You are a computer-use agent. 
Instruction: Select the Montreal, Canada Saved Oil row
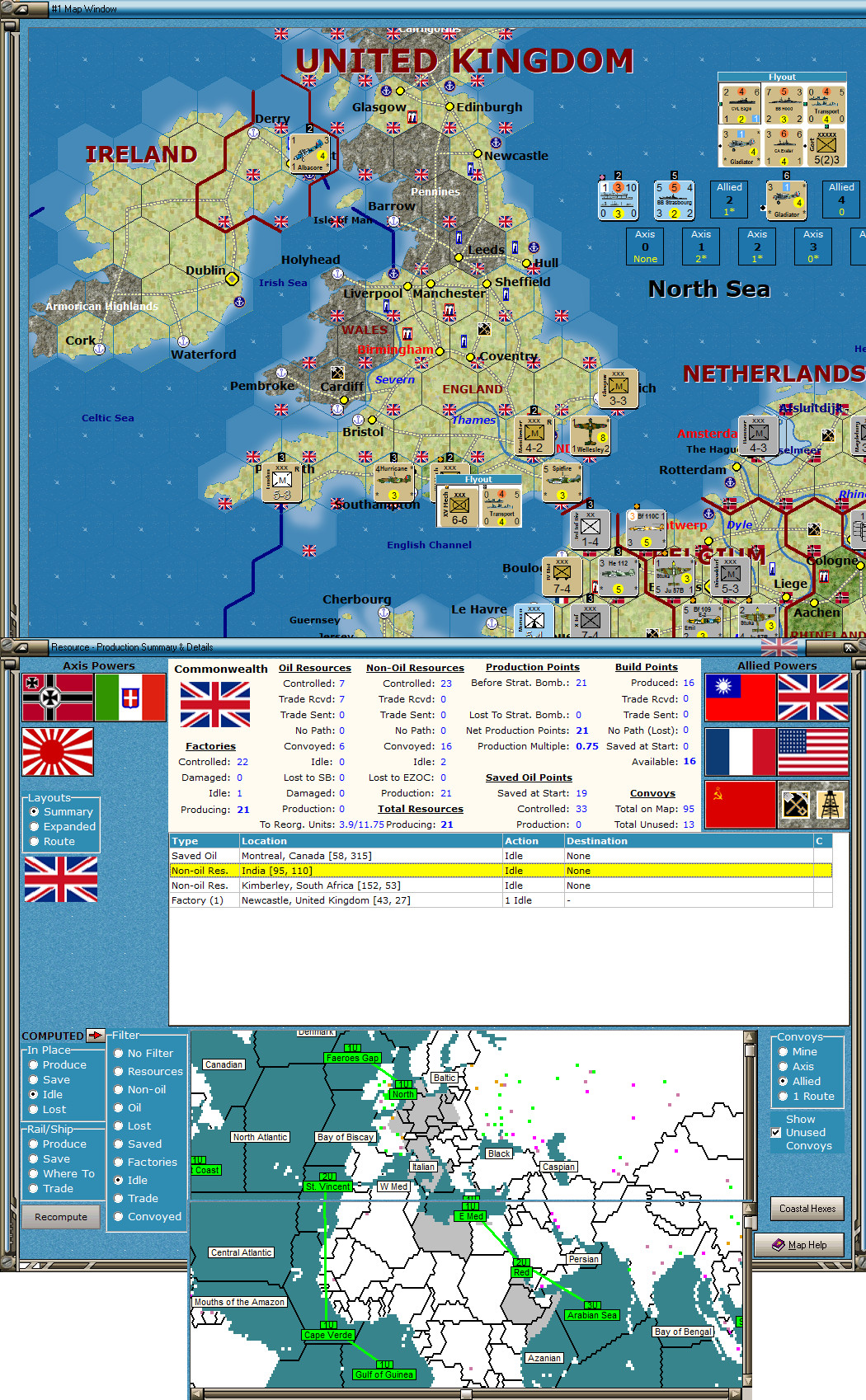500,856
